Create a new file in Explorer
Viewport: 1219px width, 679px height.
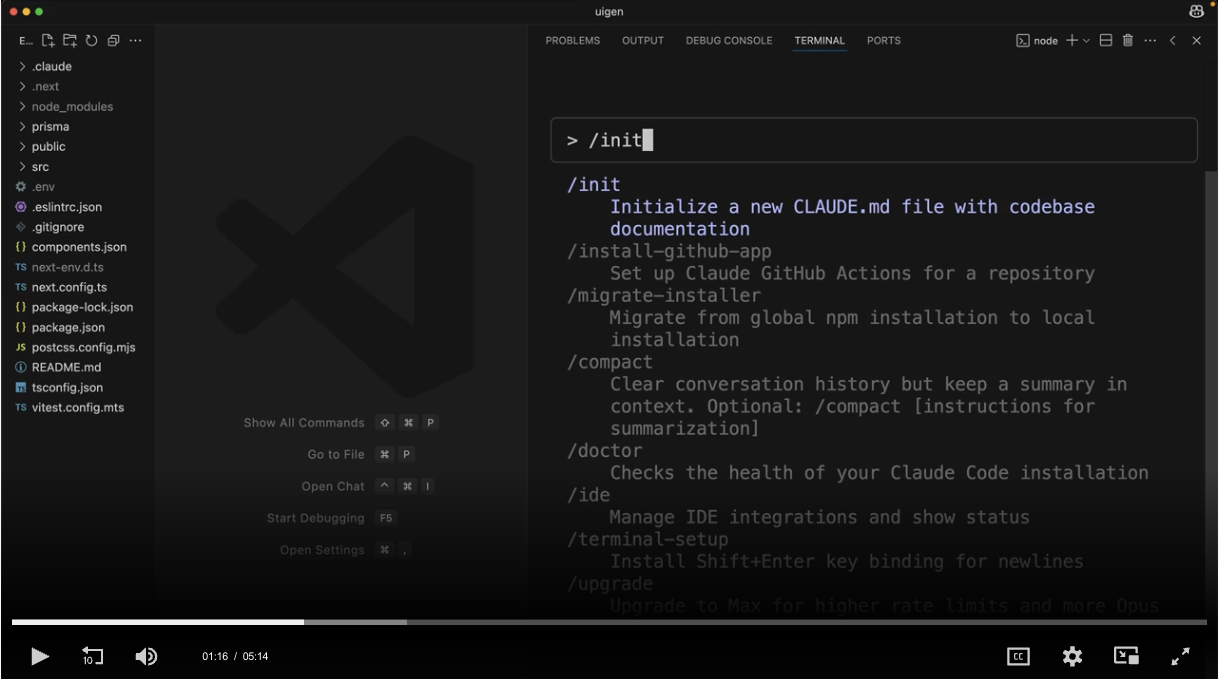click(x=47, y=41)
